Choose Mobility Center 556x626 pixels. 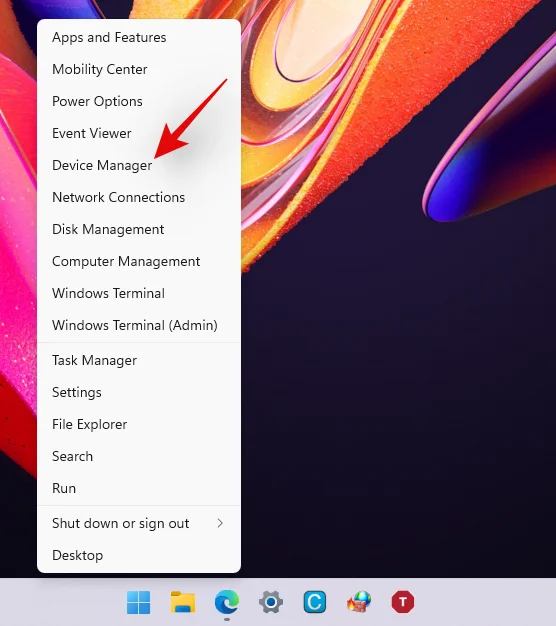[139, 69]
